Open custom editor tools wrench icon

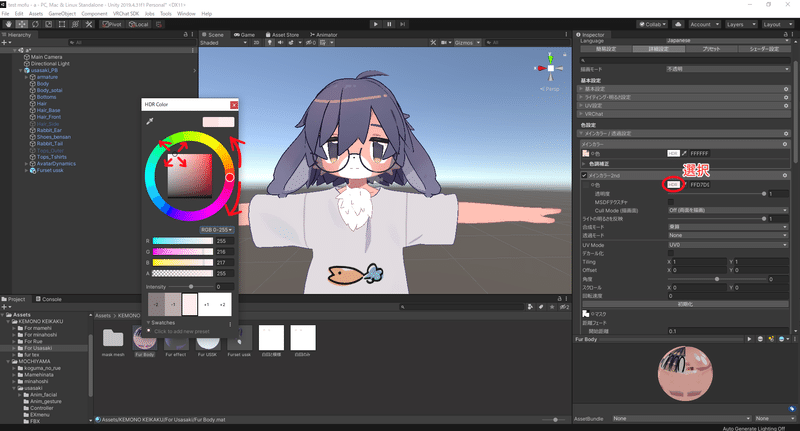click(x=89, y=24)
